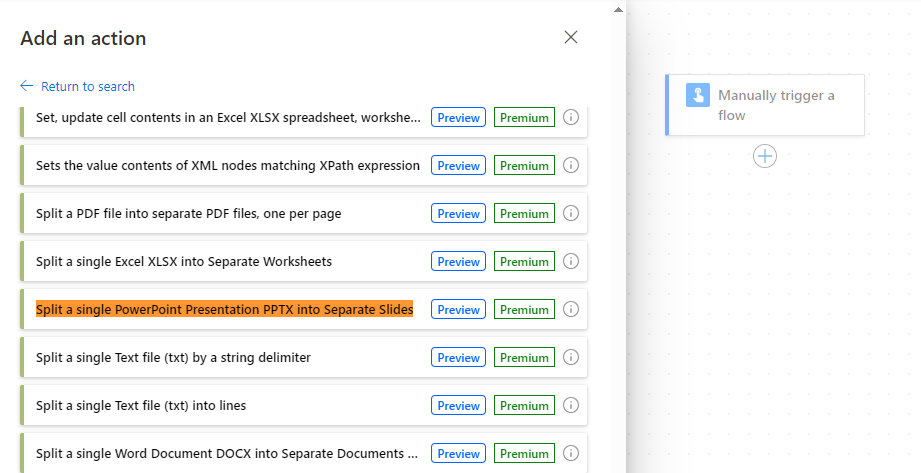Click info icon for Split Word Document DOCX
Image resolution: width=921 pixels, height=473 pixels.
coord(570,453)
